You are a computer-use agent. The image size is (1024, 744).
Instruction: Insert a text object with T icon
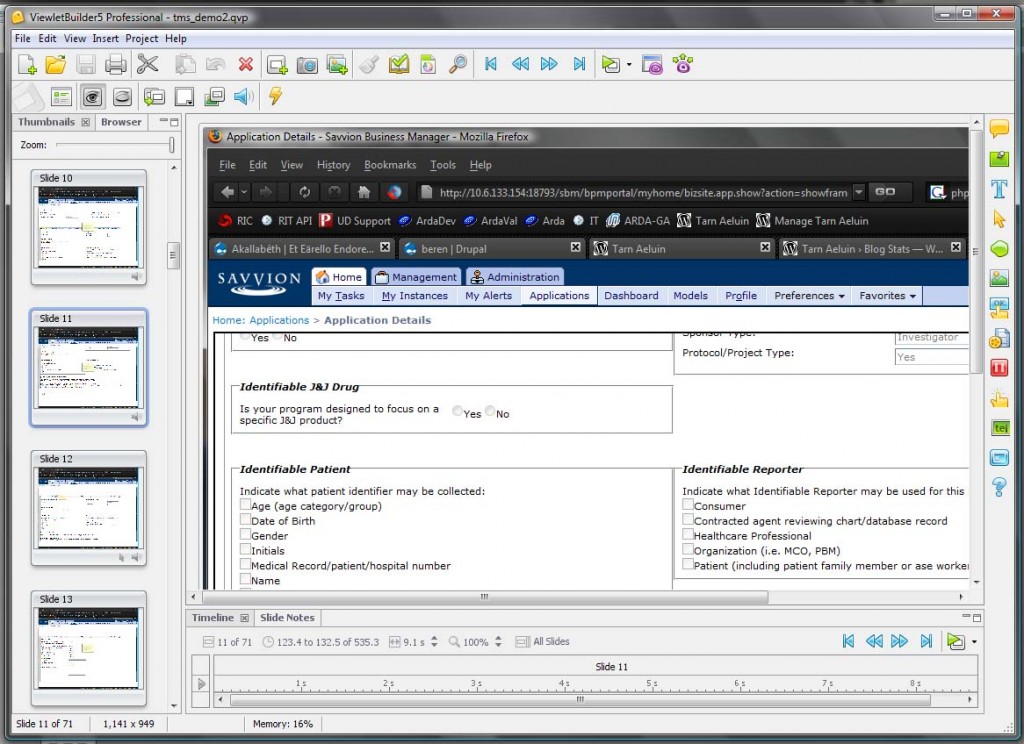click(x=998, y=189)
